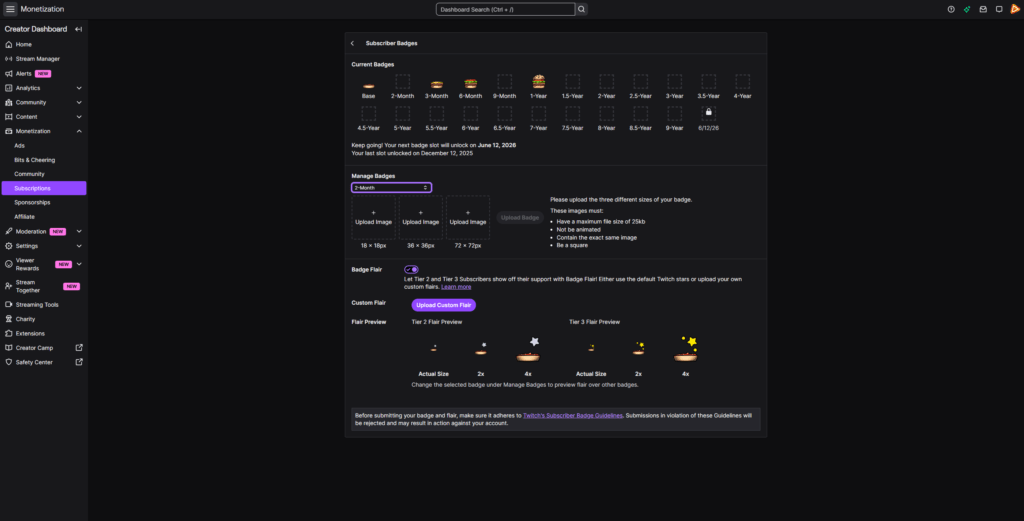1024x521 pixels.
Task: Open the 2-Month badge selector dropdown
Action: [391, 187]
